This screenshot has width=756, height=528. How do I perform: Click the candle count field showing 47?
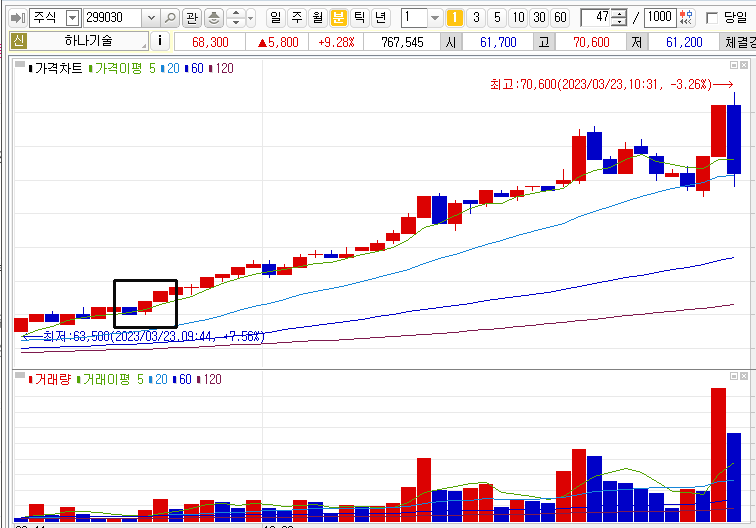(596, 18)
